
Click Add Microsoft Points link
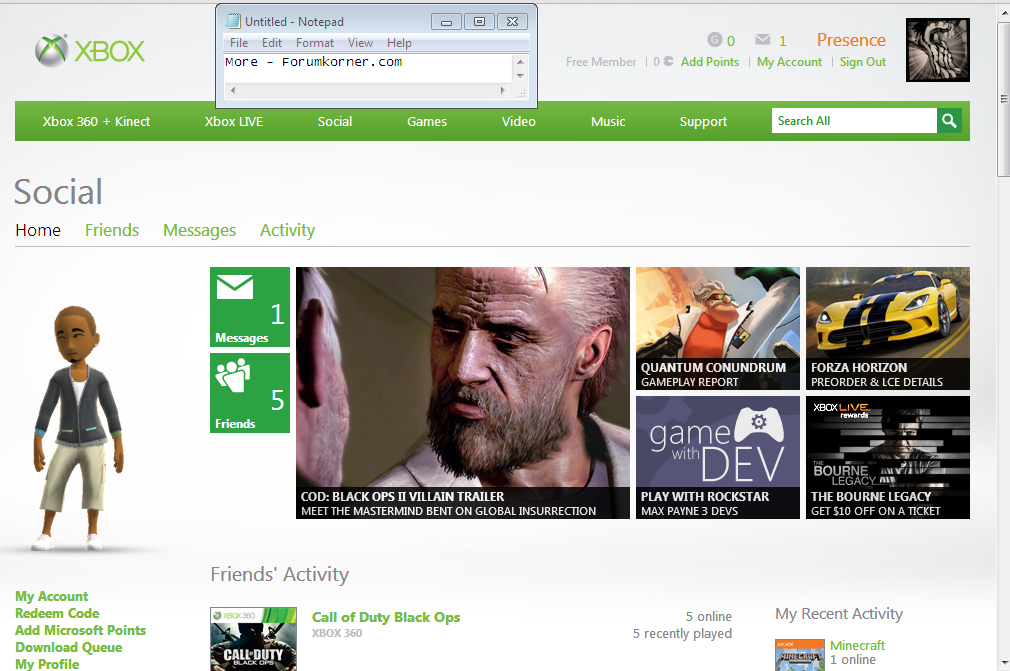(81, 630)
